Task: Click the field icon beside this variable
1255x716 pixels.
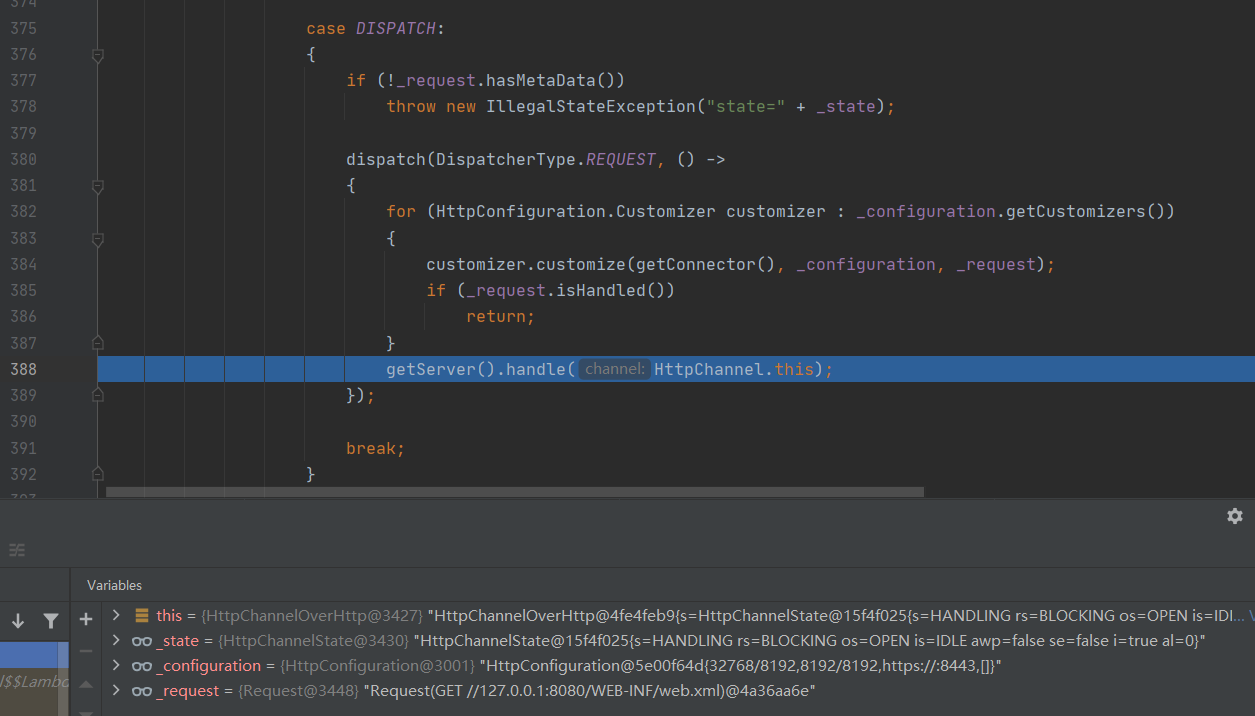Action: pos(141,616)
